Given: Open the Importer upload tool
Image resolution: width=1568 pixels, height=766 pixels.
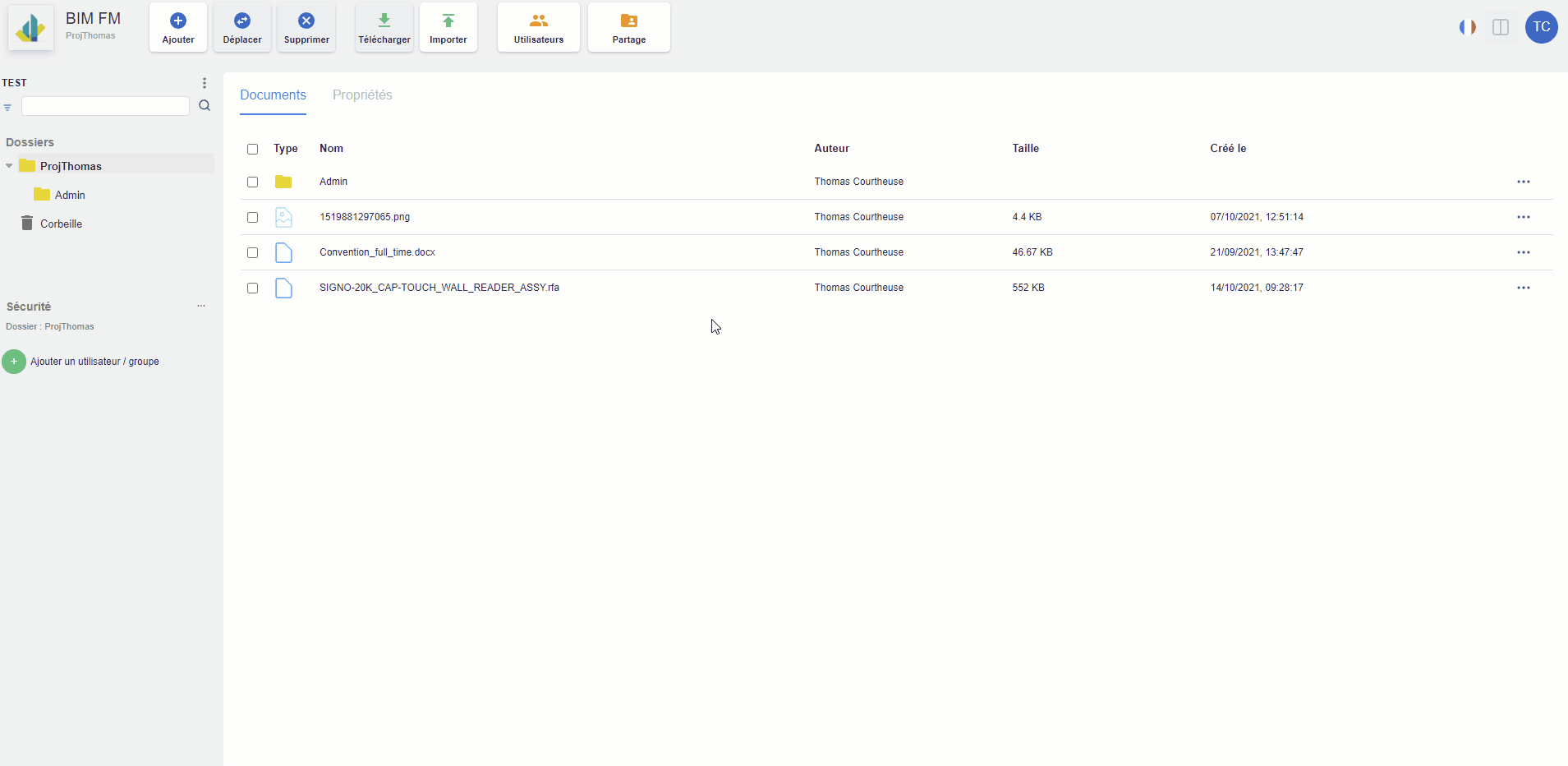Looking at the screenshot, I should 448,27.
